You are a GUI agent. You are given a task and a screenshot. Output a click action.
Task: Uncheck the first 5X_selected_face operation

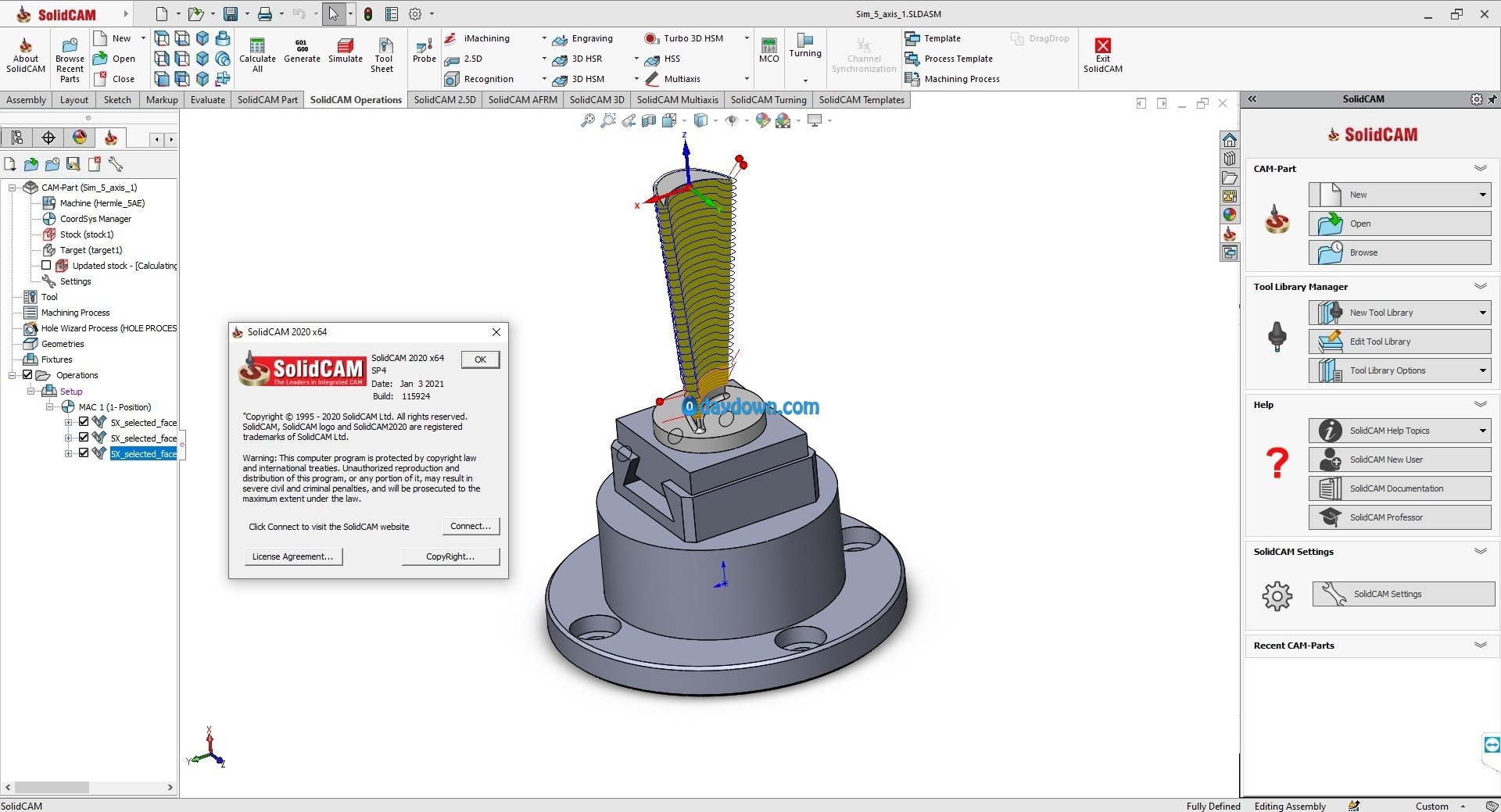[x=84, y=422]
